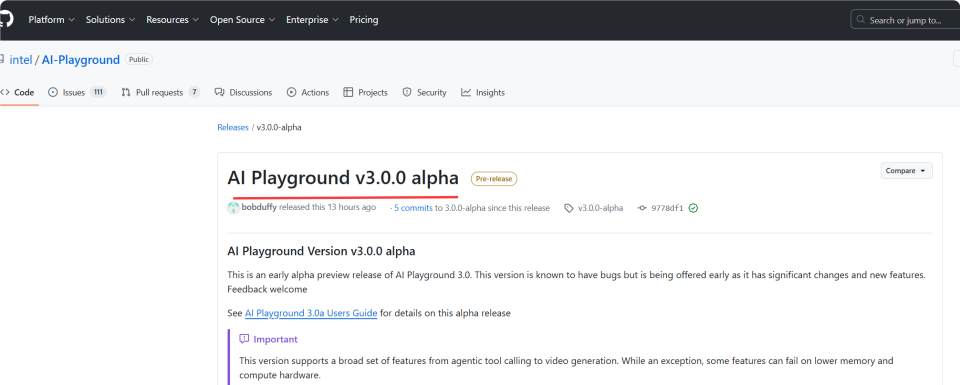The width and height of the screenshot is (960, 385).
Task: Click the search magnifier icon
Action: pos(861,20)
